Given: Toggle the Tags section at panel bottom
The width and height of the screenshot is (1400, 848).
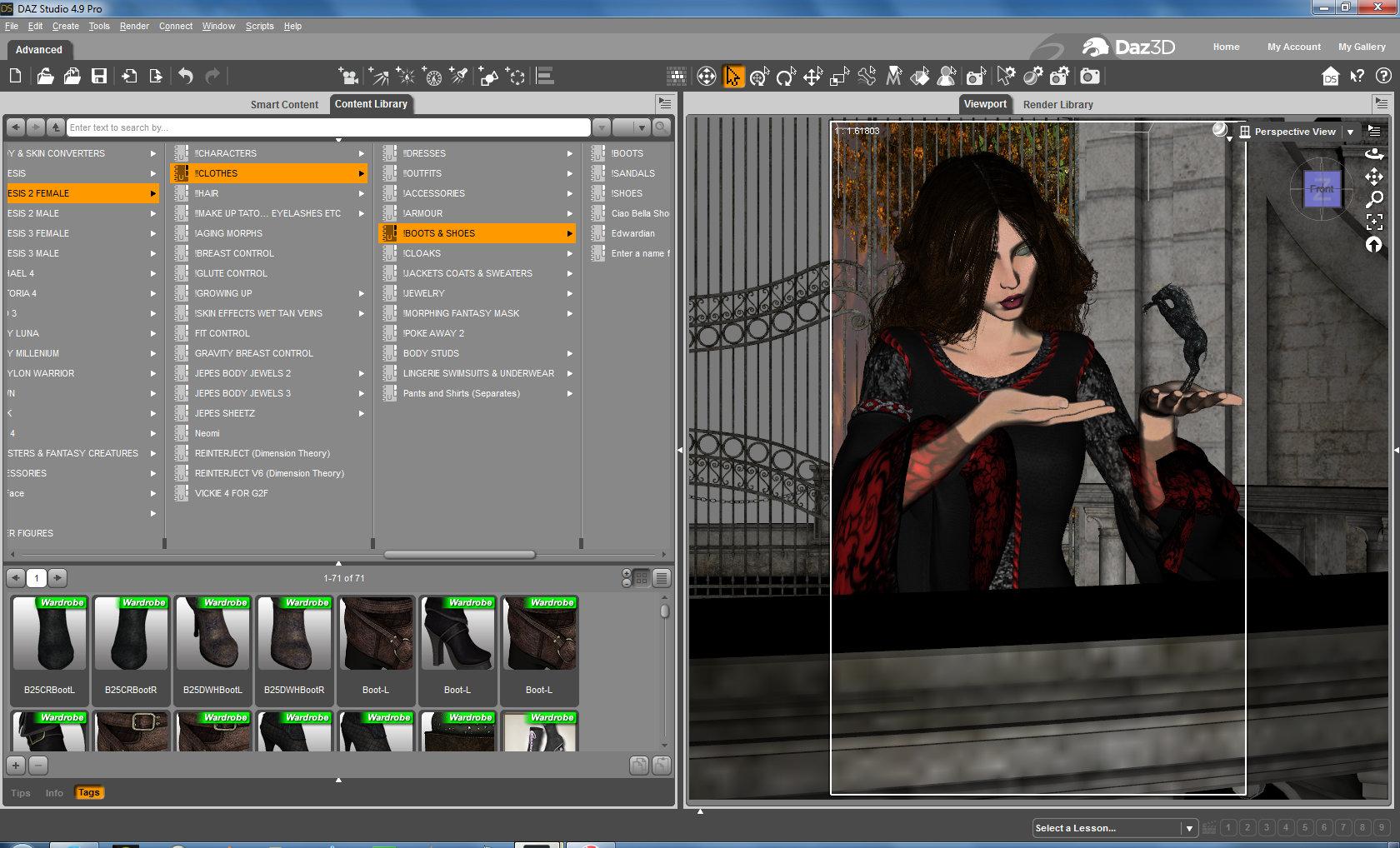Looking at the screenshot, I should point(88,793).
